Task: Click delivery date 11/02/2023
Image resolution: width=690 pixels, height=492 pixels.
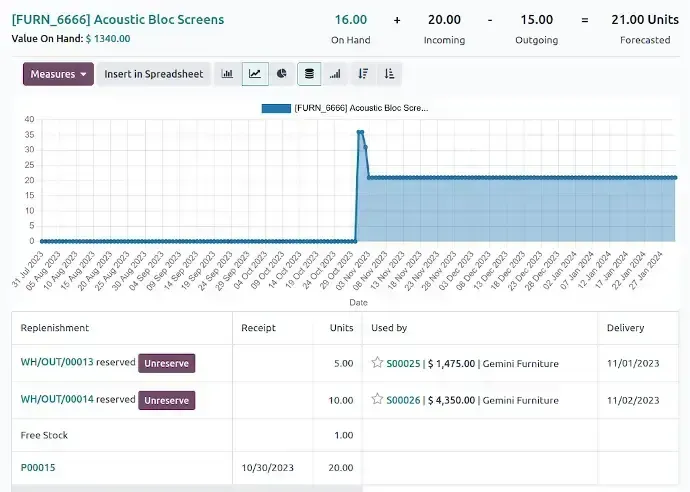Action: click(x=633, y=400)
